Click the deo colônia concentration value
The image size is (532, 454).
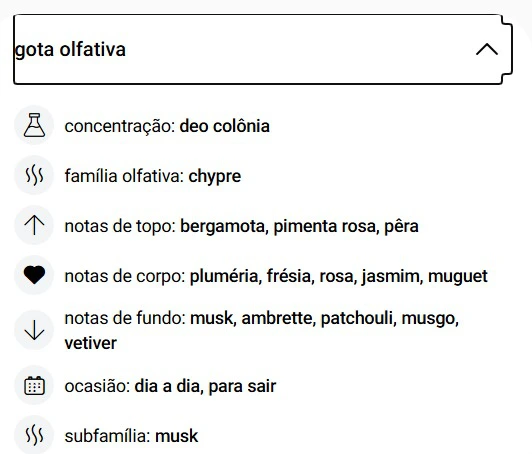(x=225, y=127)
